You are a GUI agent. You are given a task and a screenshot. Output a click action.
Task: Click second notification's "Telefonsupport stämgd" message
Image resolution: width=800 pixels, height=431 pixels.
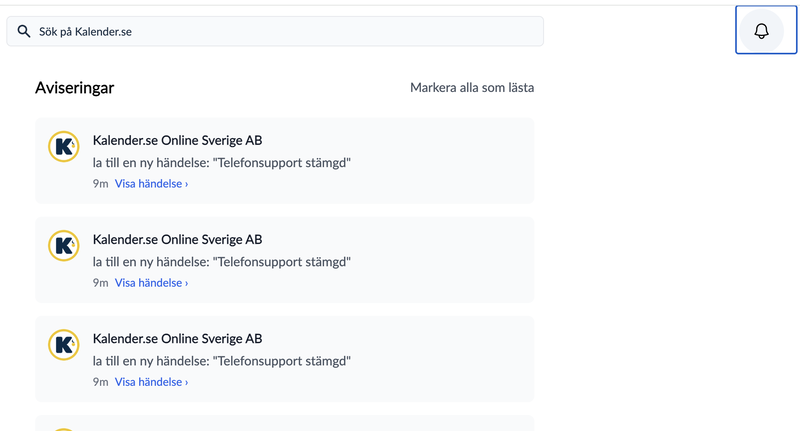[222, 262]
